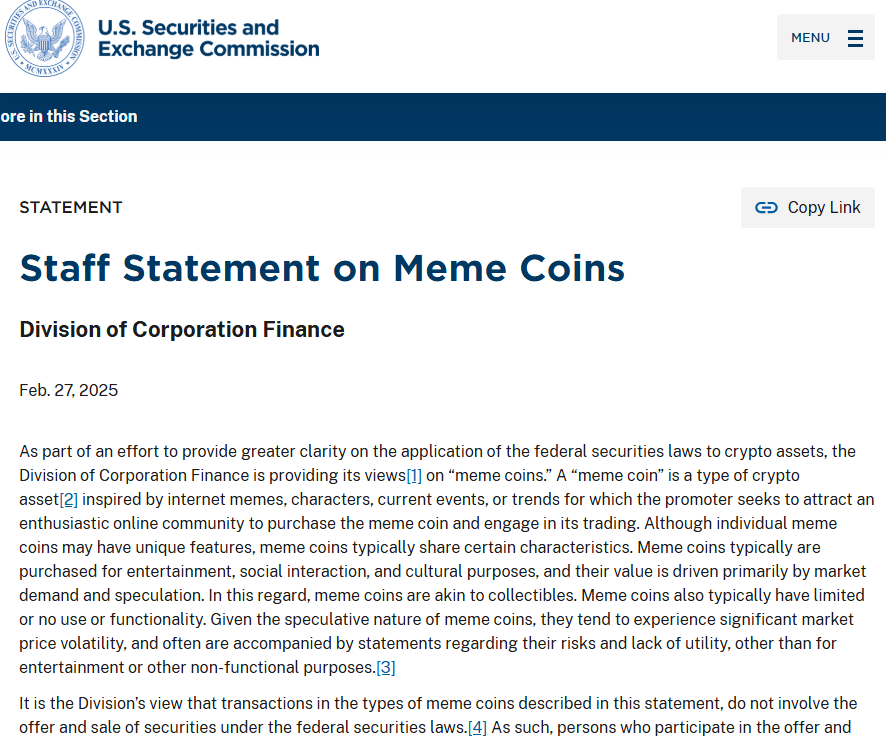Open footnote [4] after "federal securities laws."

[x=477, y=727]
